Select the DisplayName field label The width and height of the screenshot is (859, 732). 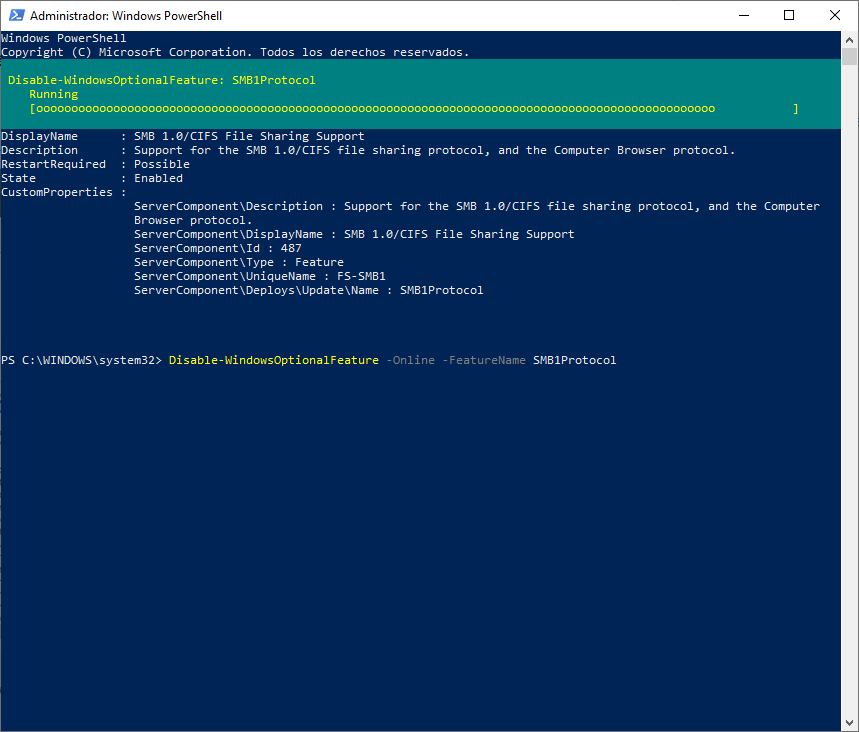pos(39,135)
